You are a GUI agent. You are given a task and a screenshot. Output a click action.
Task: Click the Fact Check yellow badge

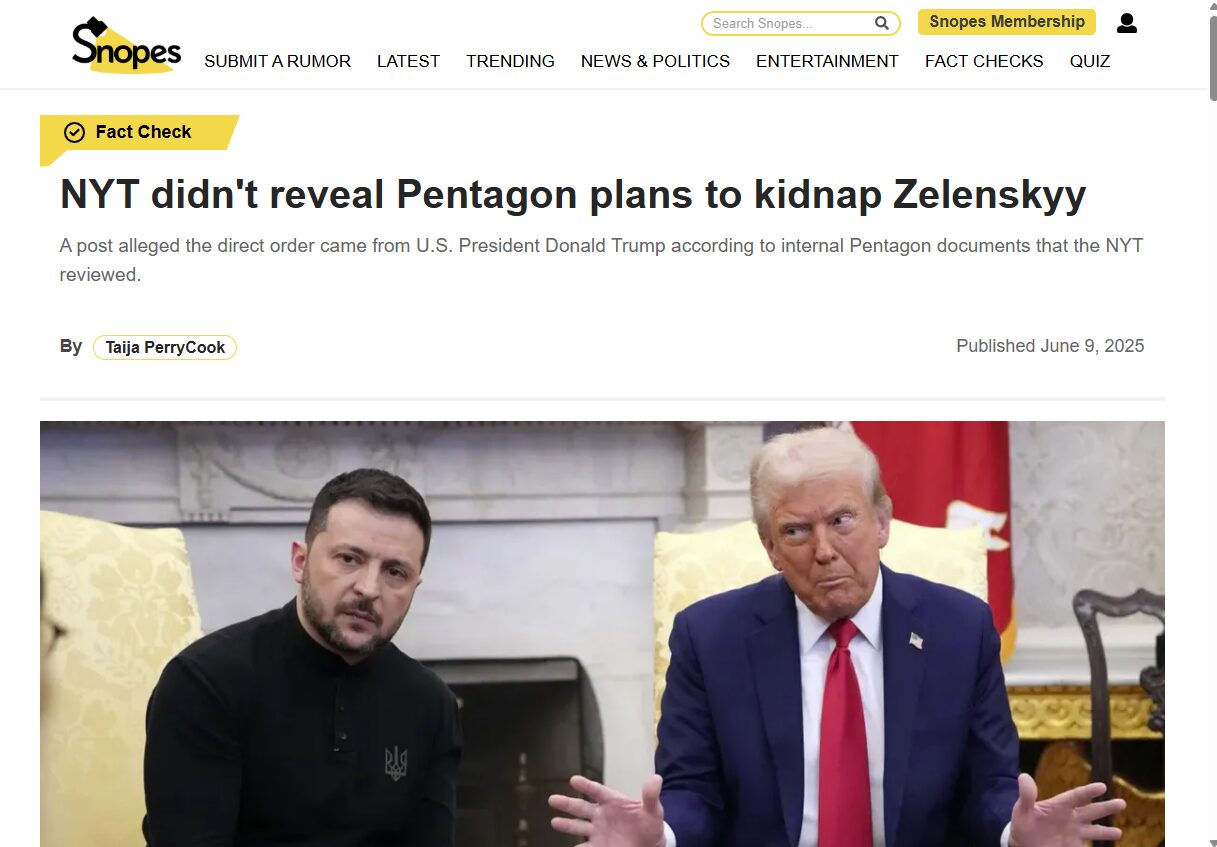(139, 133)
